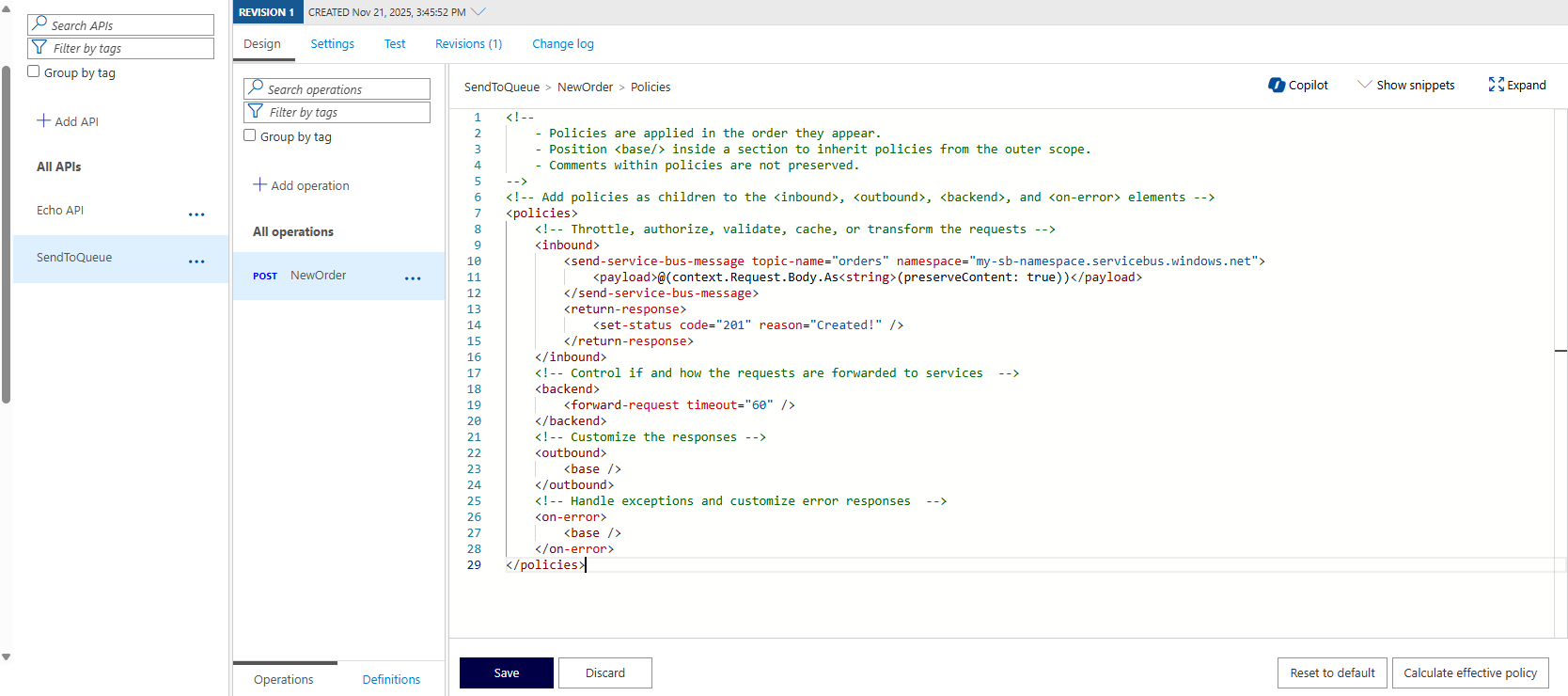The width and height of the screenshot is (1568, 696).
Task: Click SendToQueue in the breadcrumb
Action: tap(501, 87)
